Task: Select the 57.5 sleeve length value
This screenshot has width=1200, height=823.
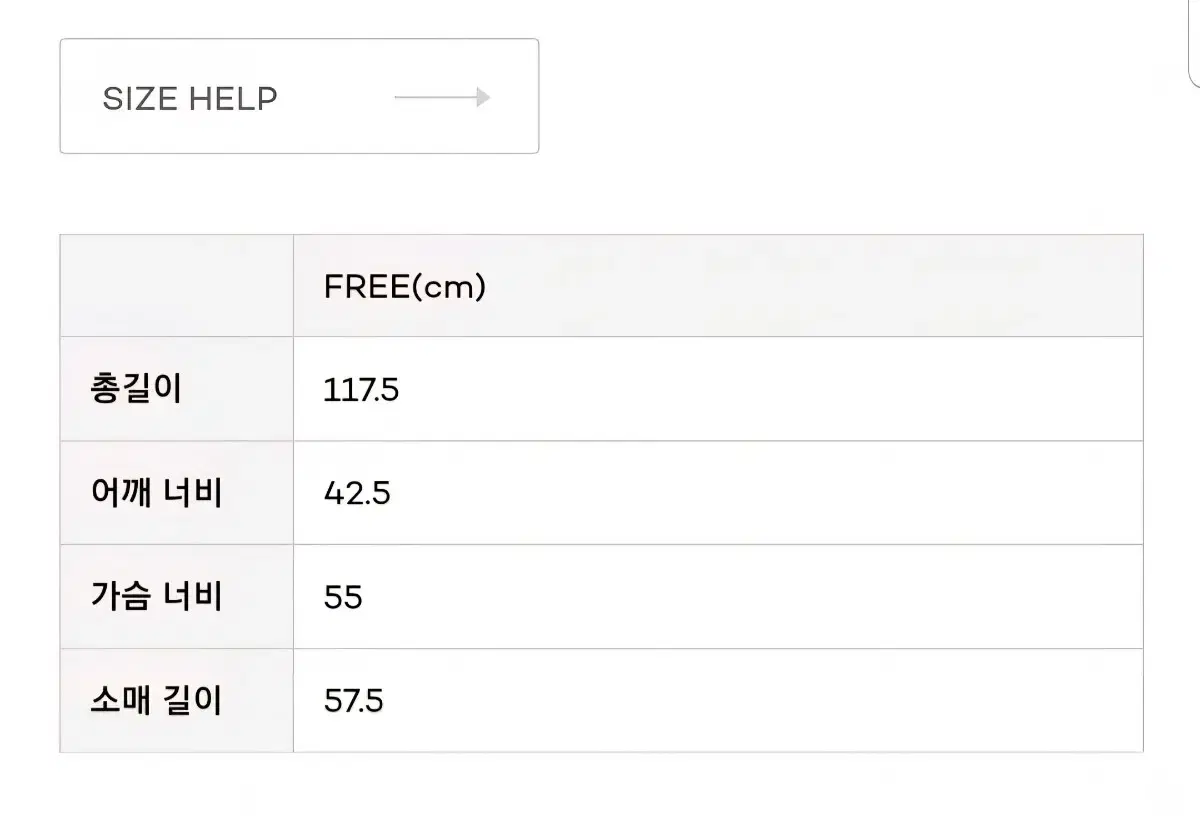Action: 354,702
